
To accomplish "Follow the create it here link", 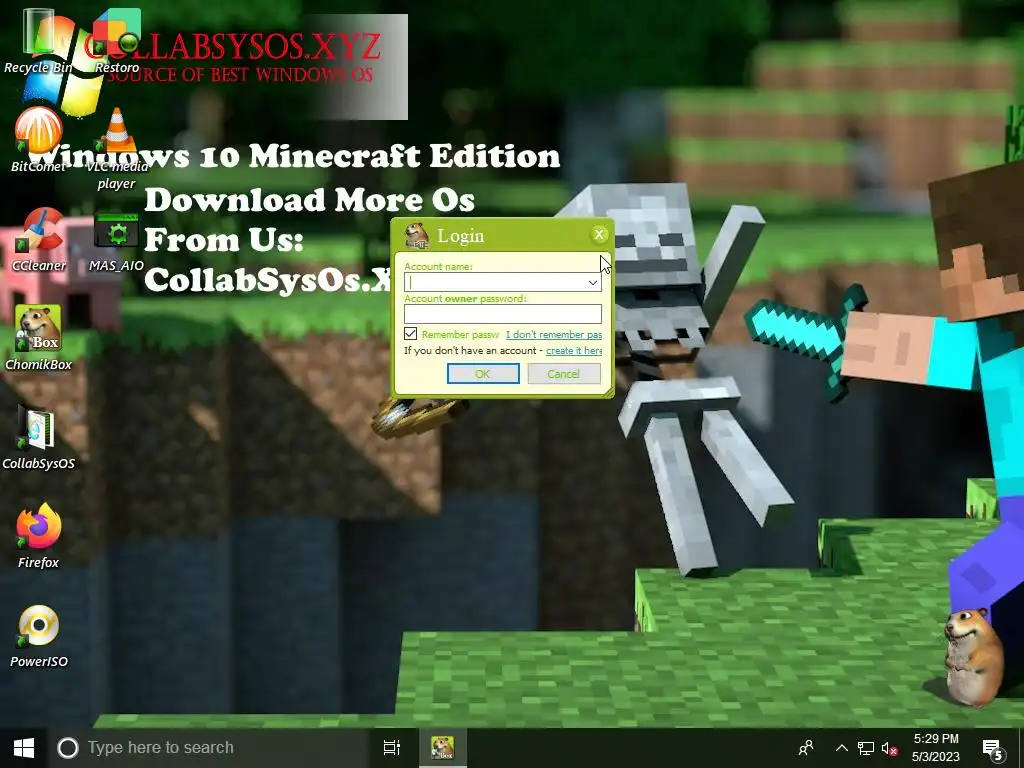I will click(x=574, y=351).
